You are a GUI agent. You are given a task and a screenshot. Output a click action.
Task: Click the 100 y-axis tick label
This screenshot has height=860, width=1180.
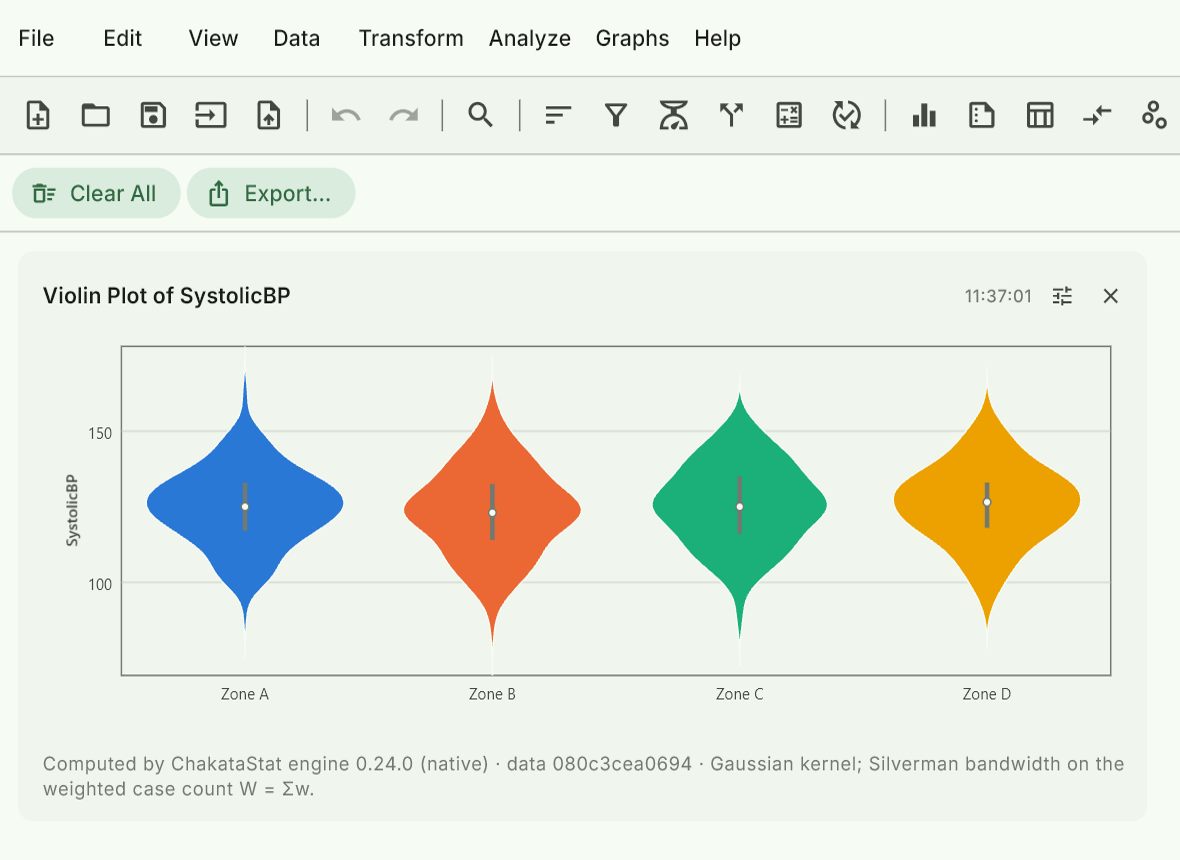click(99, 585)
